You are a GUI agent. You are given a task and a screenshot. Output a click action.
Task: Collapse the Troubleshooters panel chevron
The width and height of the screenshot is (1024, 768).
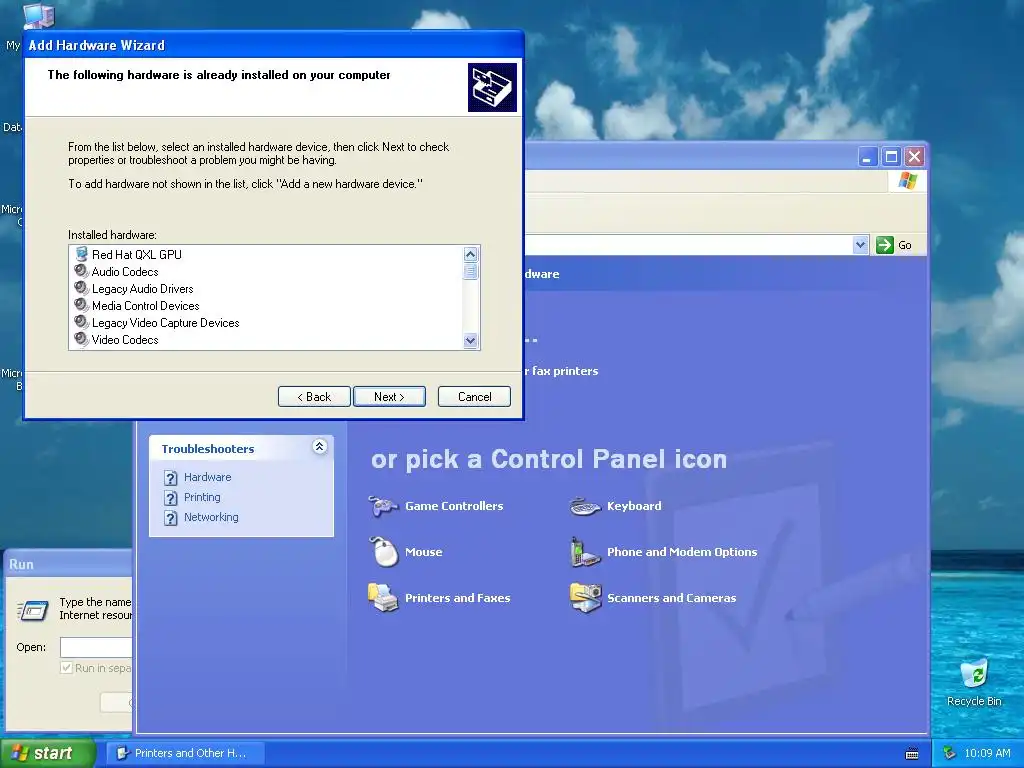[x=319, y=447]
